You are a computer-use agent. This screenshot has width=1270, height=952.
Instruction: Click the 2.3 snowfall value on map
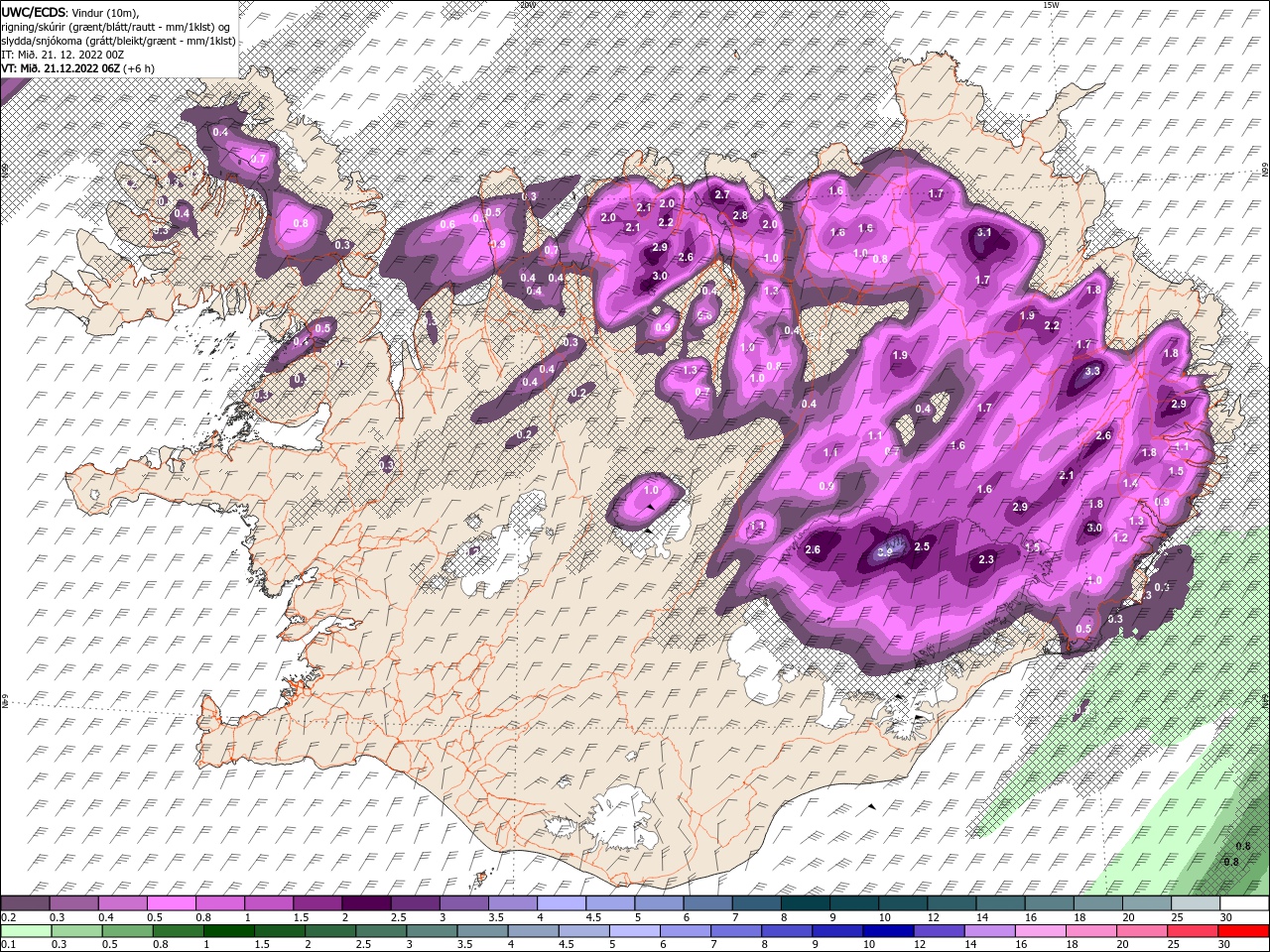point(986,560)
